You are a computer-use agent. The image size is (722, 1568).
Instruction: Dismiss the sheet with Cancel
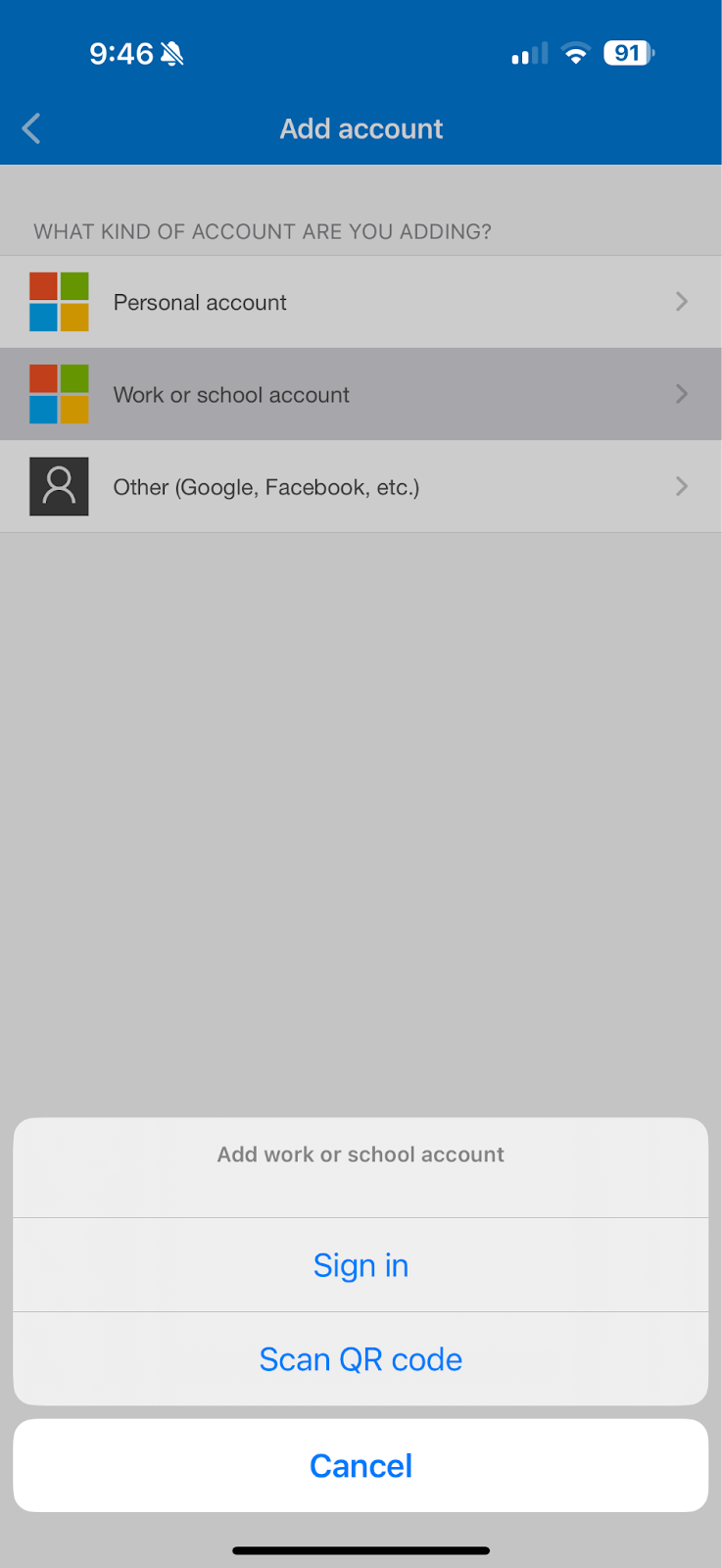point(361,1465)
